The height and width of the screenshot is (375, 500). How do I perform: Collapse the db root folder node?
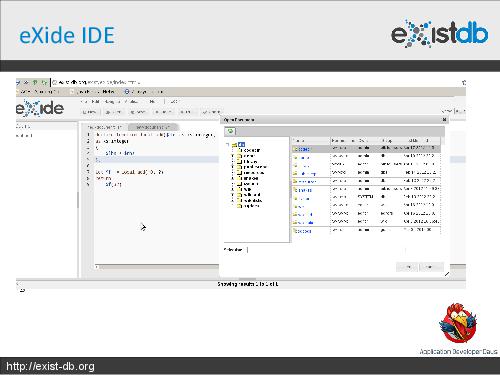pos(228,144)
